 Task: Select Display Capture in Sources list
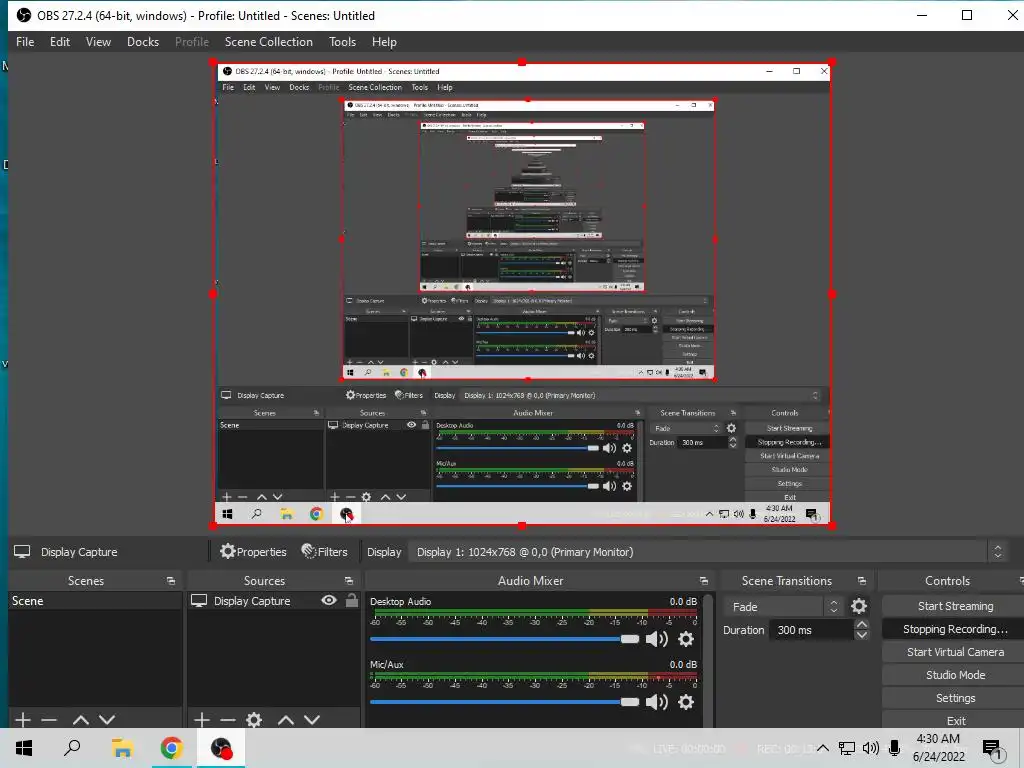click(252, 601)
